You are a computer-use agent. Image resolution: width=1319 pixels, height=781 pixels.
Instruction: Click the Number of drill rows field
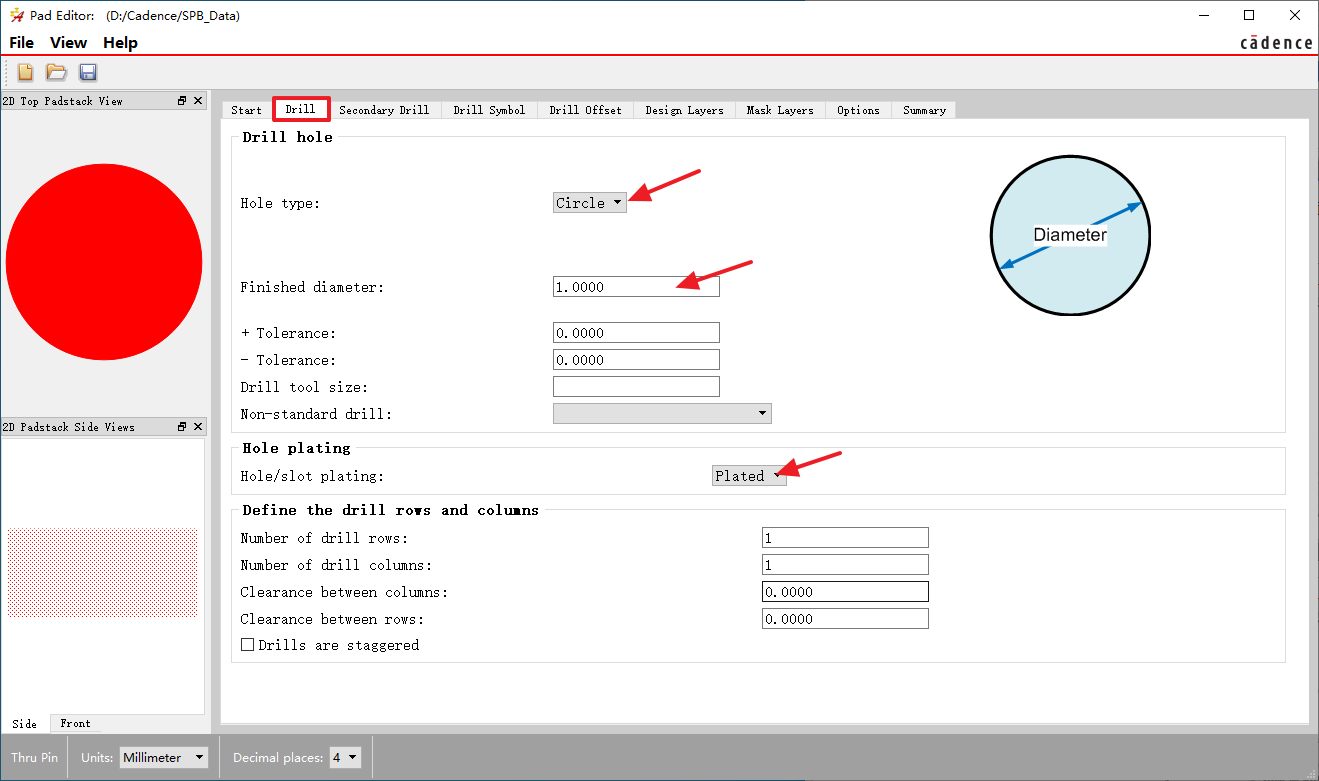click(x=845, y=538)
